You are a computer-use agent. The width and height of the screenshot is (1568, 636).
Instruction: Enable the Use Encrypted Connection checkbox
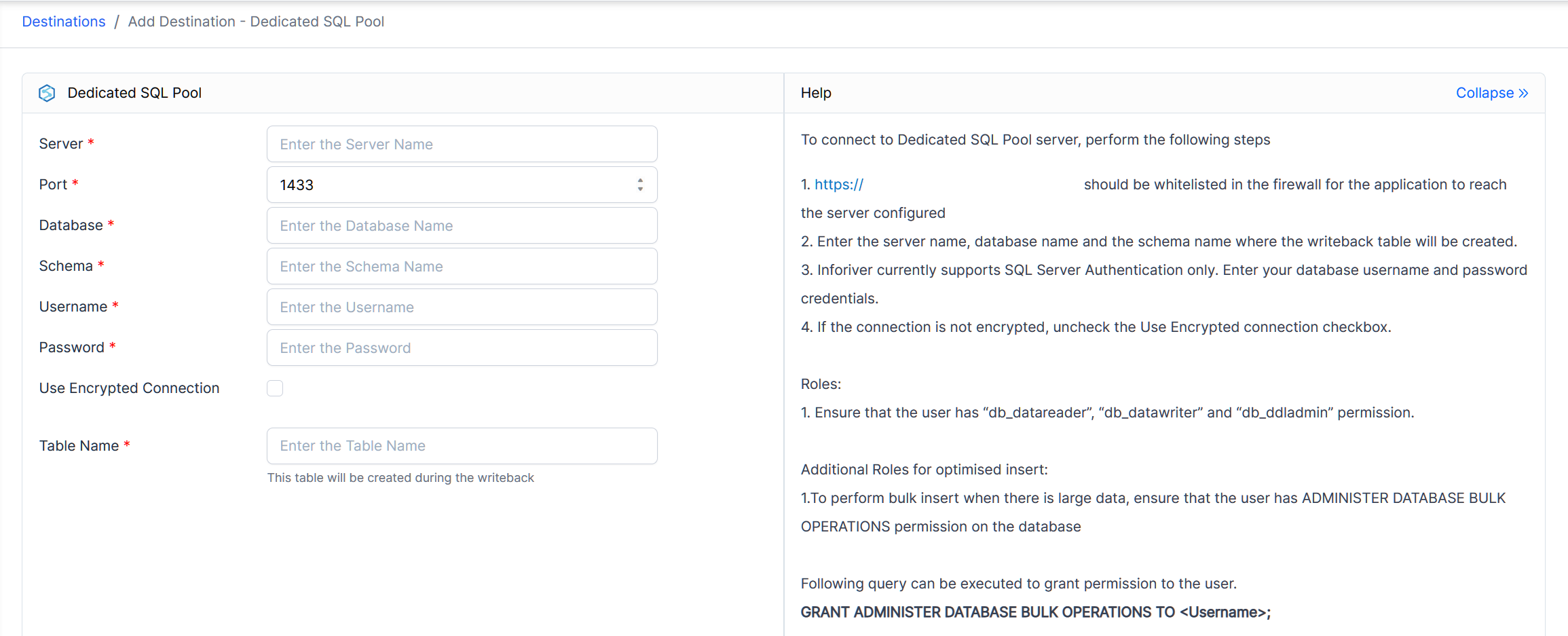coord(275,388)
